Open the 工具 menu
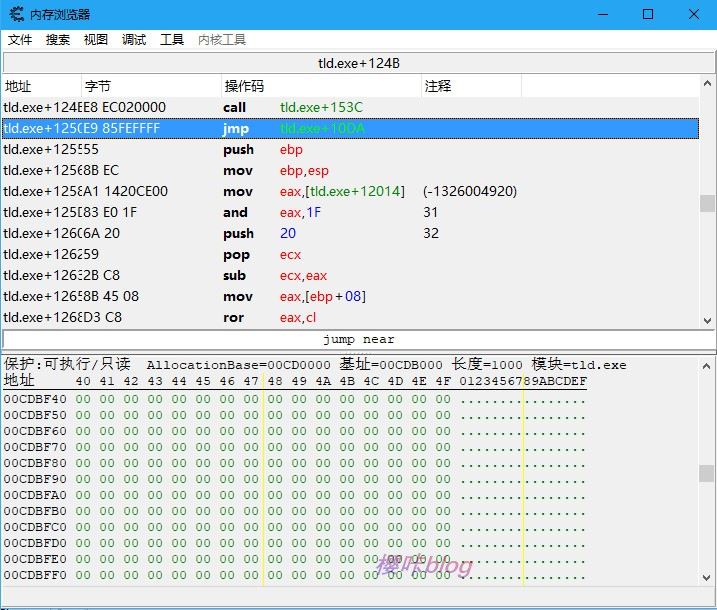Image resolution: width=717 pixels, height=610 pixels. [x=172, y=40]
